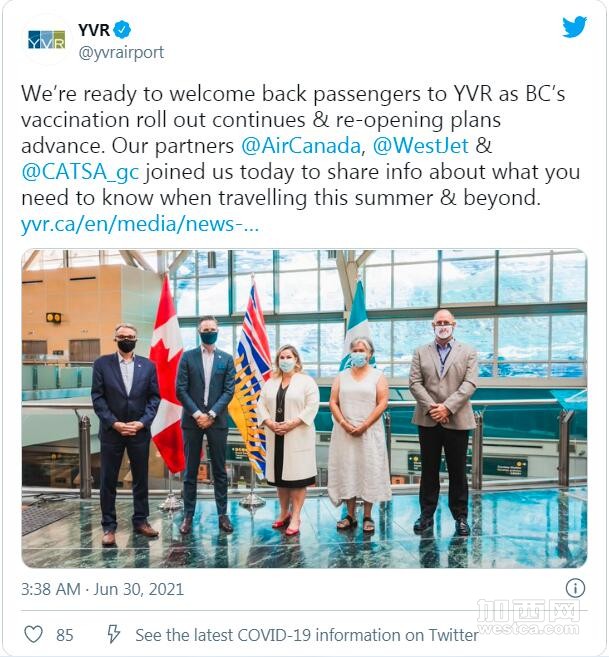Viewport: 609px width, 657px height.
Task: Open the tweet info circle icon
Action: (x=575, y=588)
